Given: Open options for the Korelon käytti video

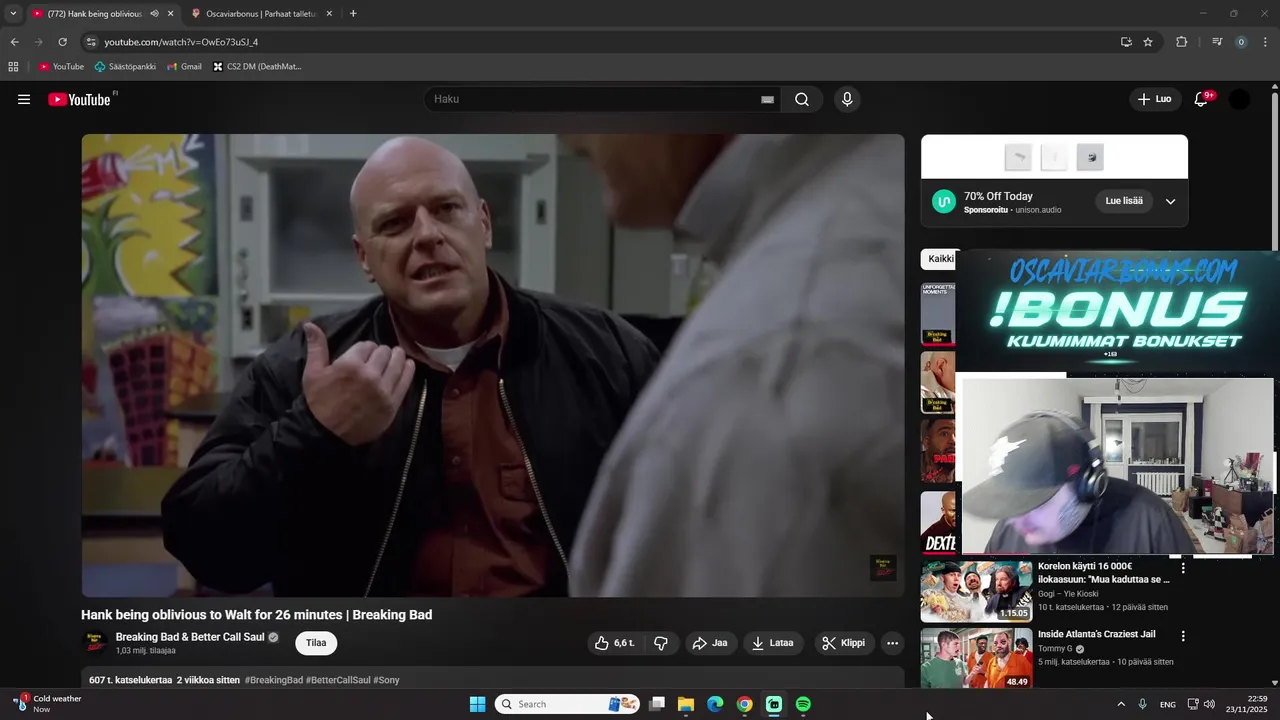Looking at the screenshot, I should (x=1183, y=568).
